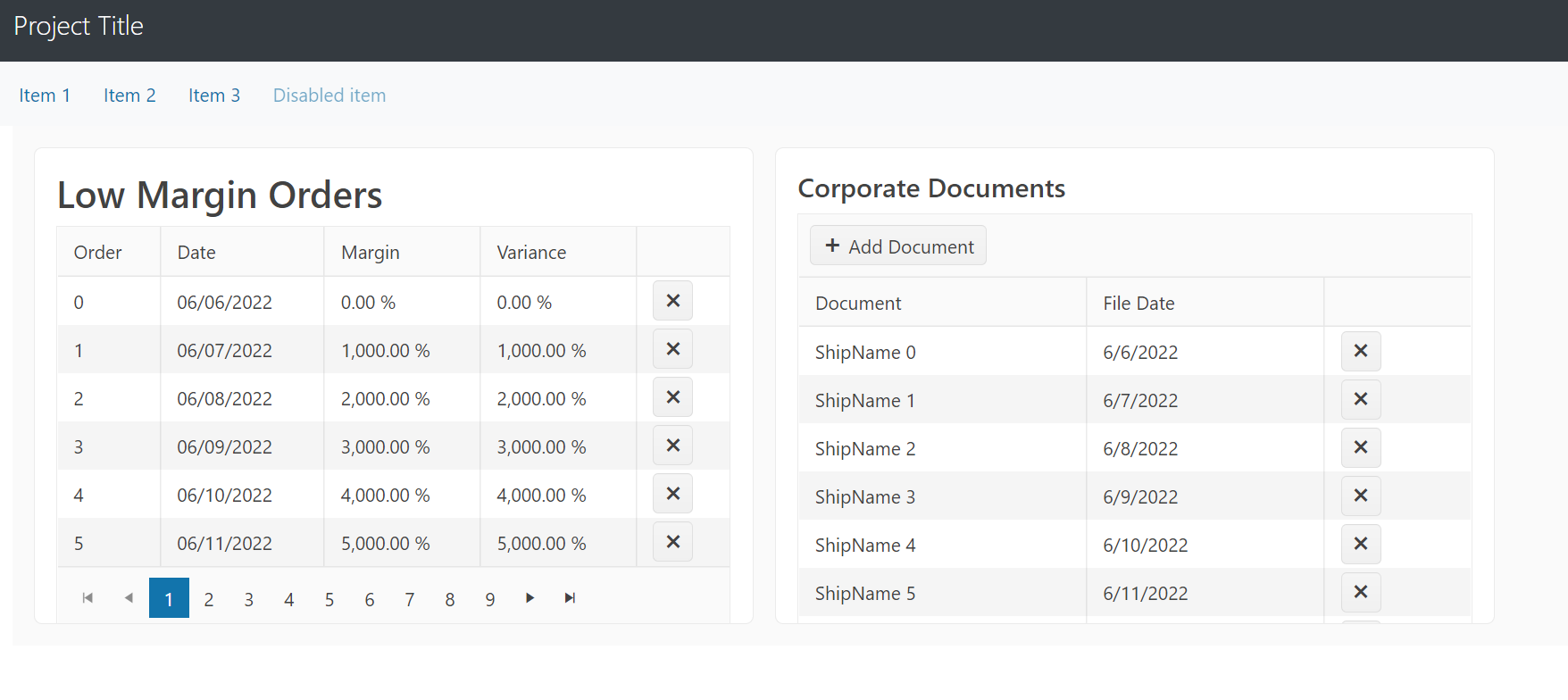Viewport: 1568px width, 700px height.
Task: Click the Add Document button
Action: [x=898, y=246]
